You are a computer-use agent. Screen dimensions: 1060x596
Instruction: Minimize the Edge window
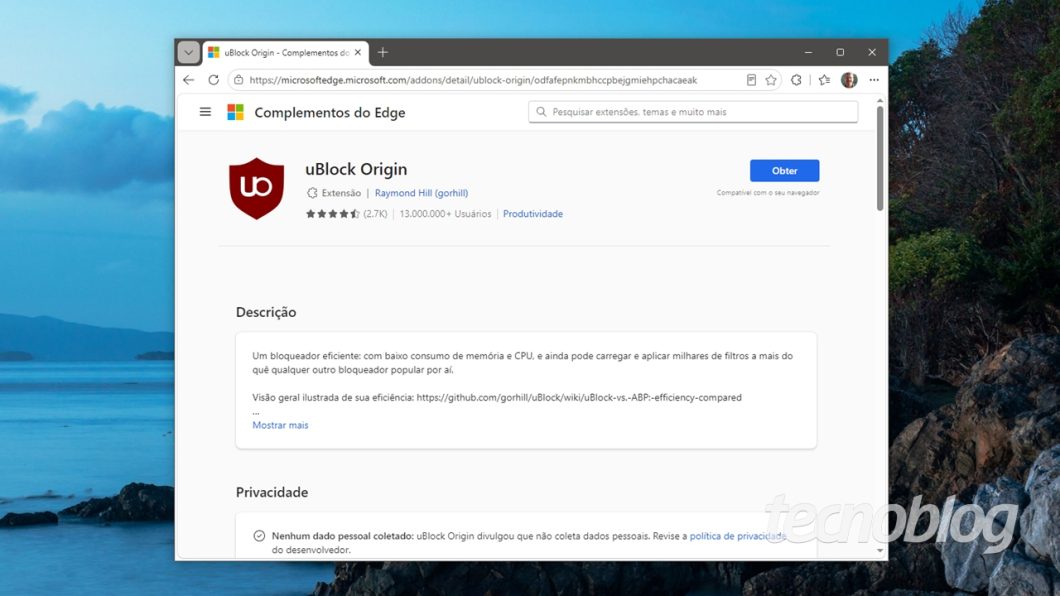coord(809,52)
